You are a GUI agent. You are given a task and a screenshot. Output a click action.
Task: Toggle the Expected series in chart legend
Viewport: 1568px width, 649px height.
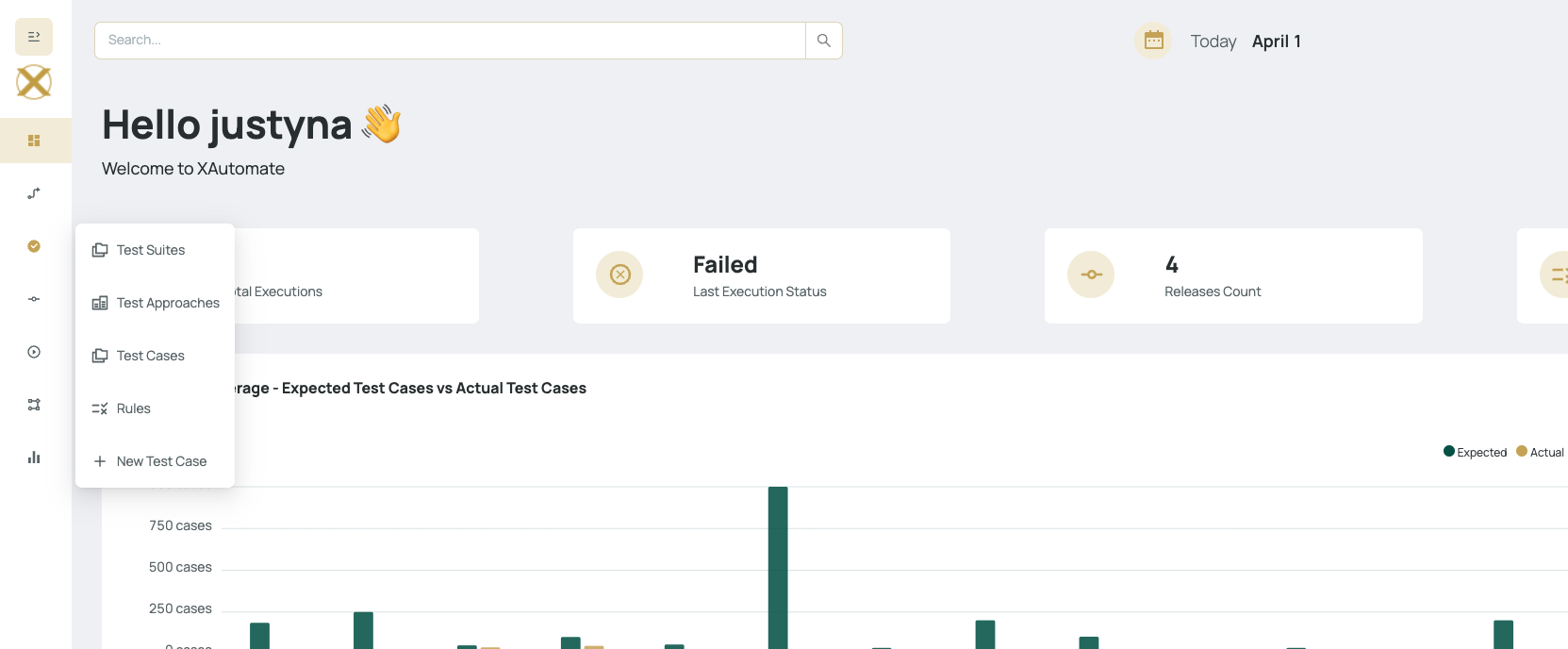tap(1476, 453)
